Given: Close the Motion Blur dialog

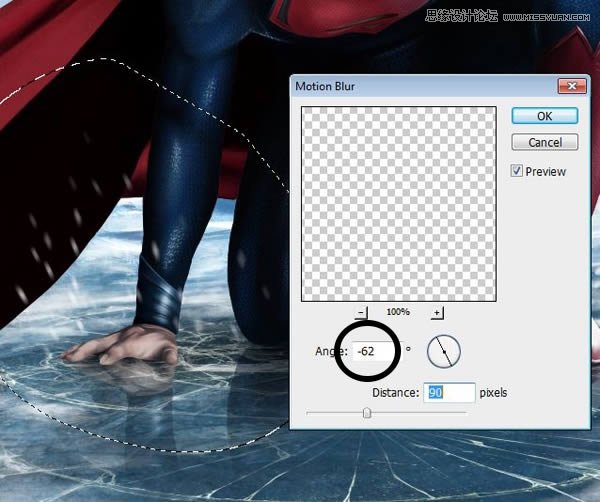Looking at the screenshot, I should click(x=572, y=86).
